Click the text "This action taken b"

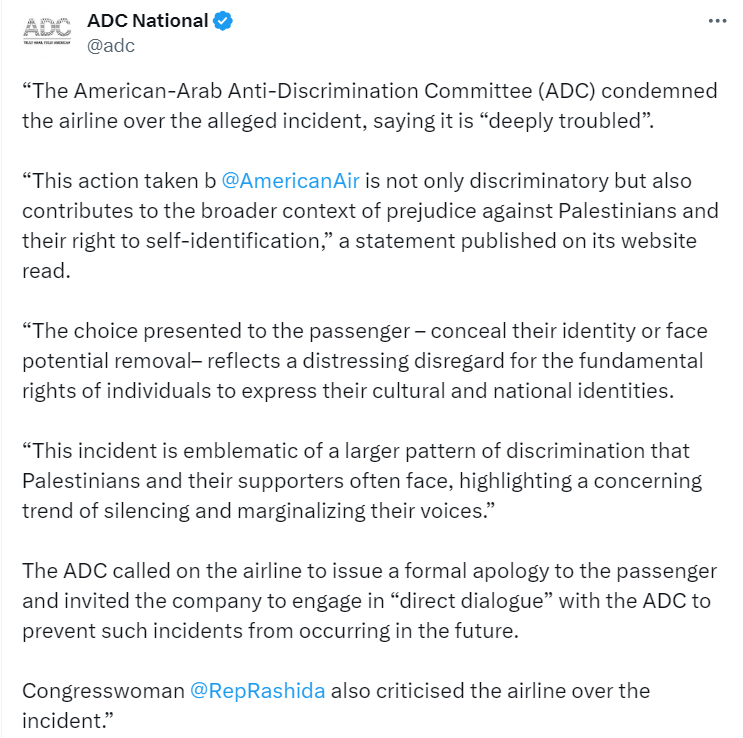click(119, 181)
